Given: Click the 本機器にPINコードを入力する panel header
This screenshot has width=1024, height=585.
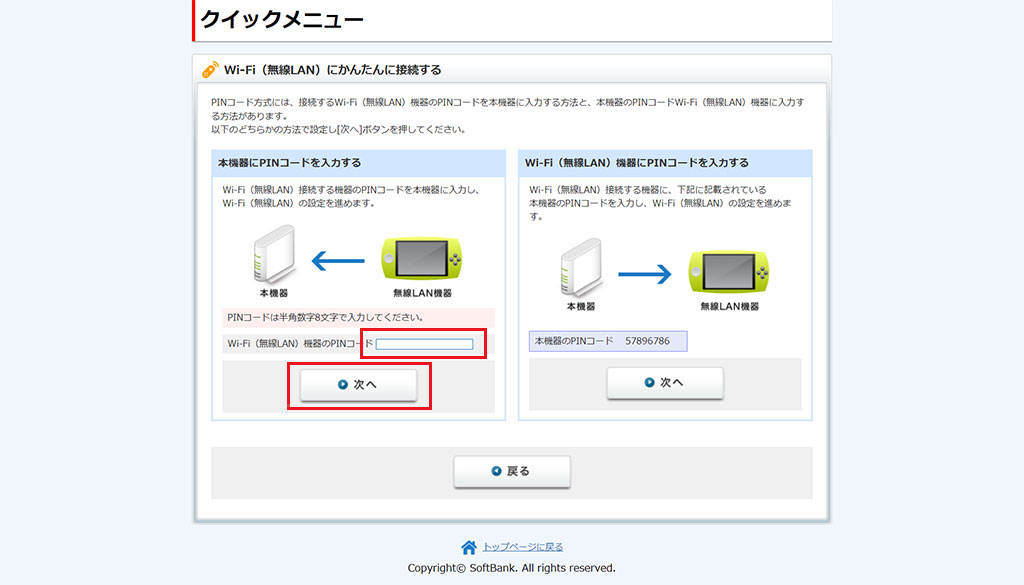Looking at the screenshot, I should coord(289,162).
